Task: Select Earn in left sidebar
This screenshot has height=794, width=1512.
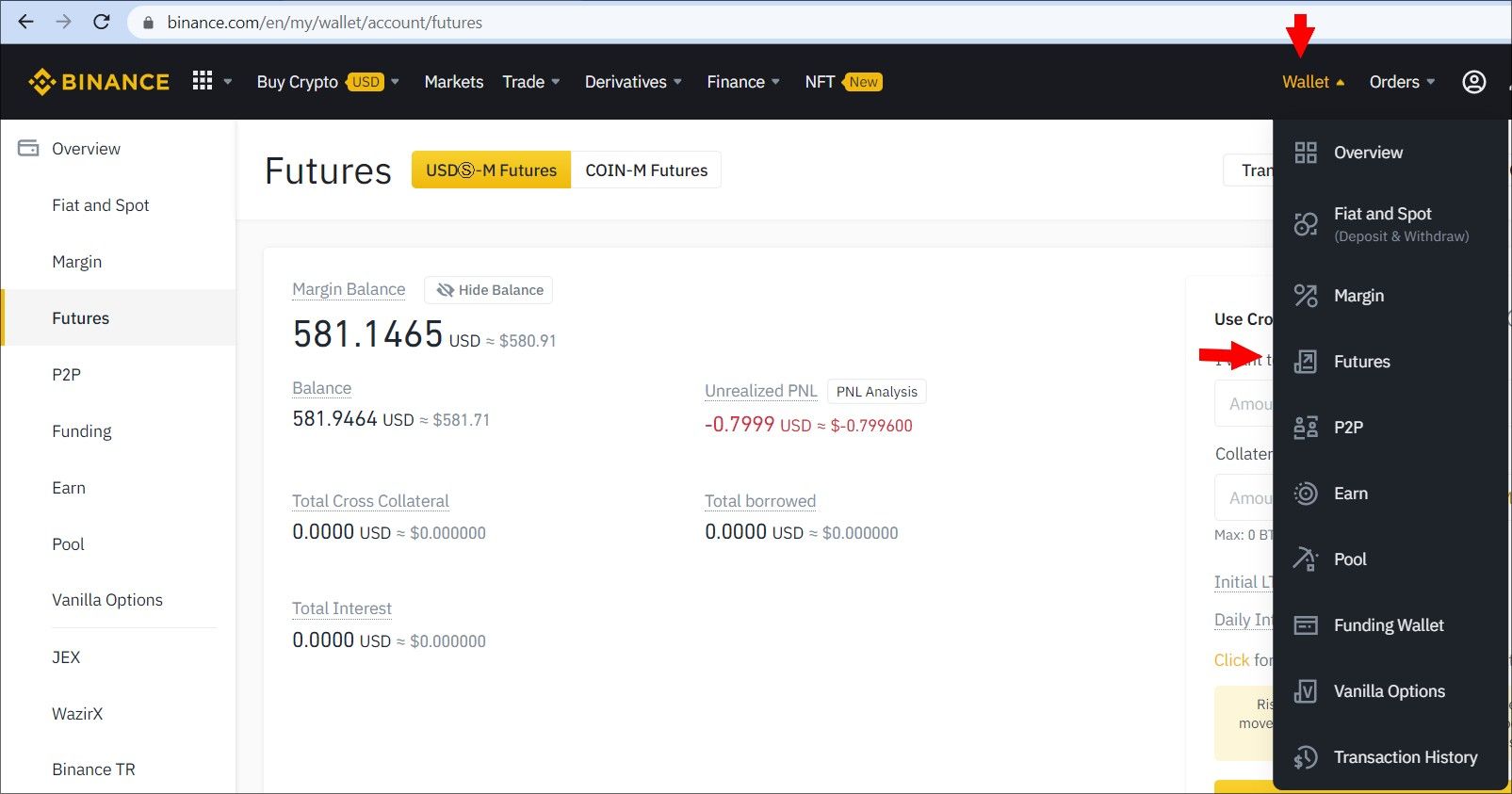Action: coord(69,488)
